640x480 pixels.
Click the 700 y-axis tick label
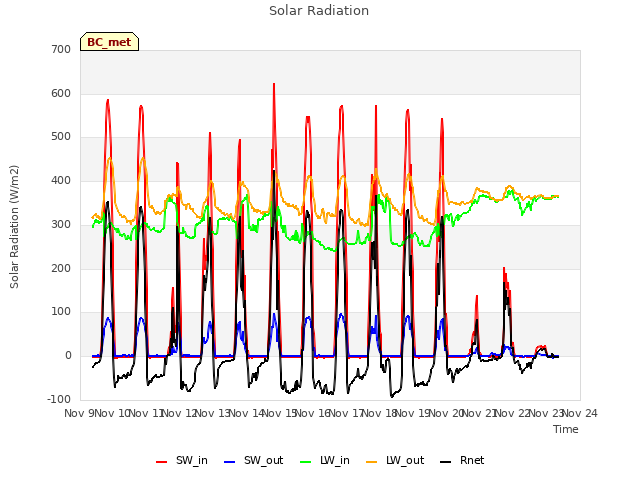tap(61, 49)
